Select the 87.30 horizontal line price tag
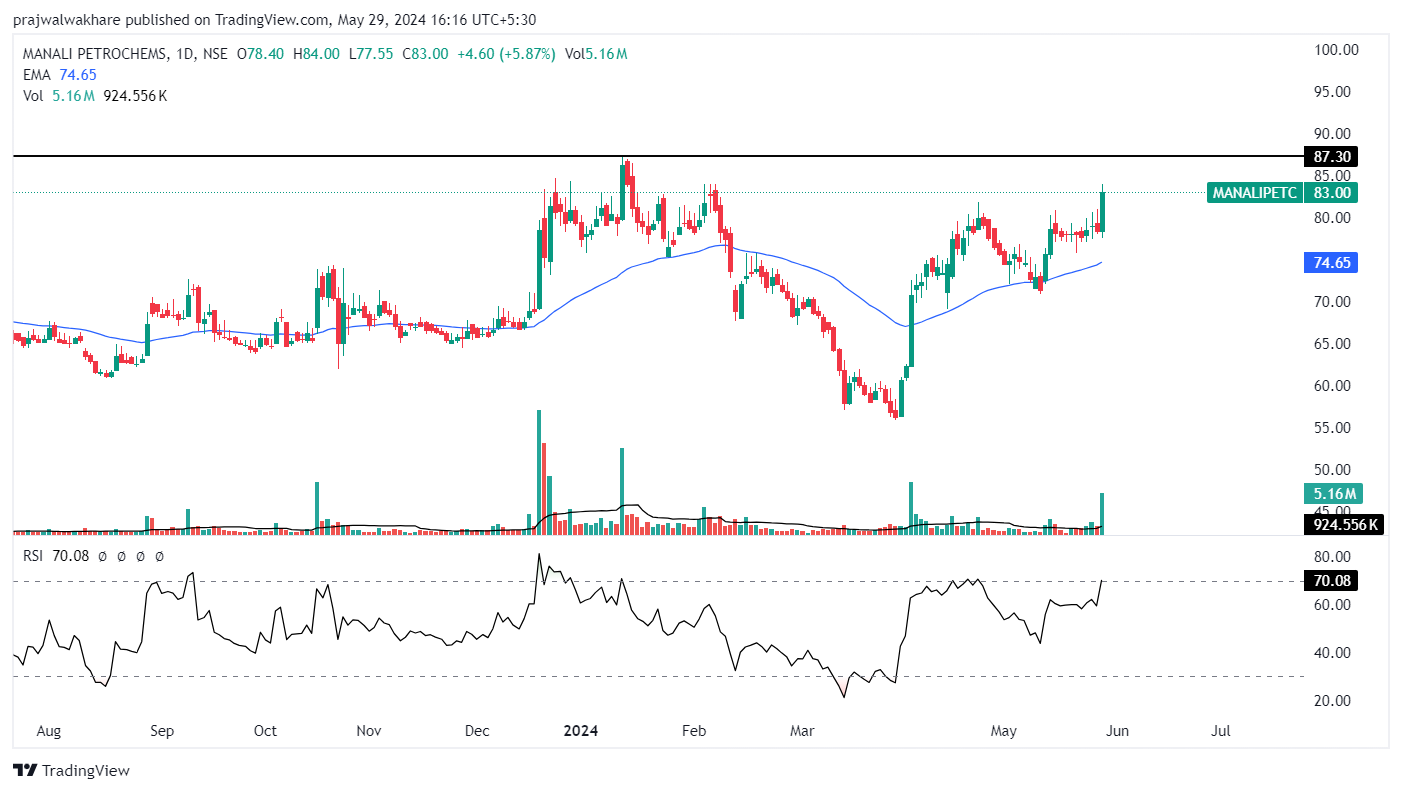The image size is (1402, 792). (x=1330, y=157)
